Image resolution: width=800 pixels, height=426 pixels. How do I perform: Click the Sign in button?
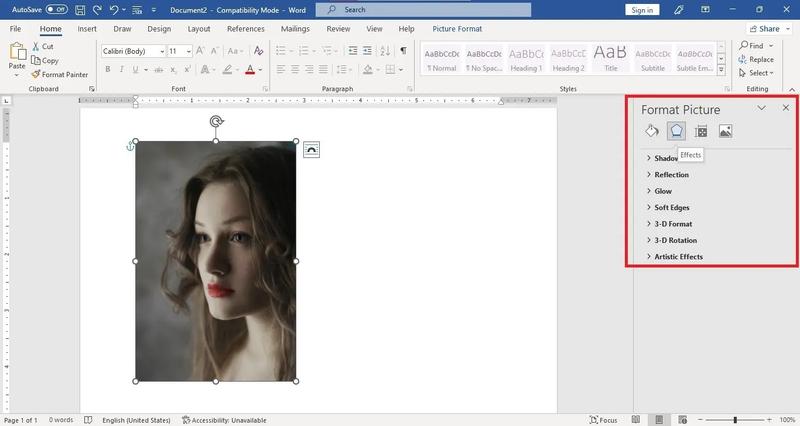(x=642, y=10)
